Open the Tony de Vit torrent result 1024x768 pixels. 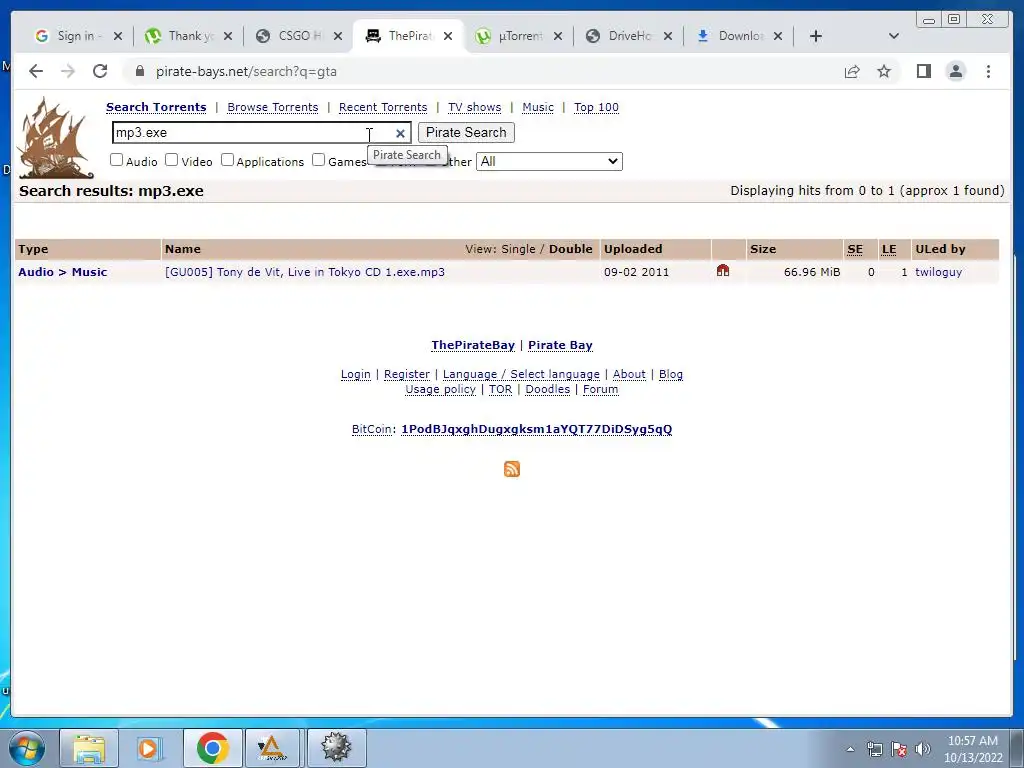pos(305,272)
